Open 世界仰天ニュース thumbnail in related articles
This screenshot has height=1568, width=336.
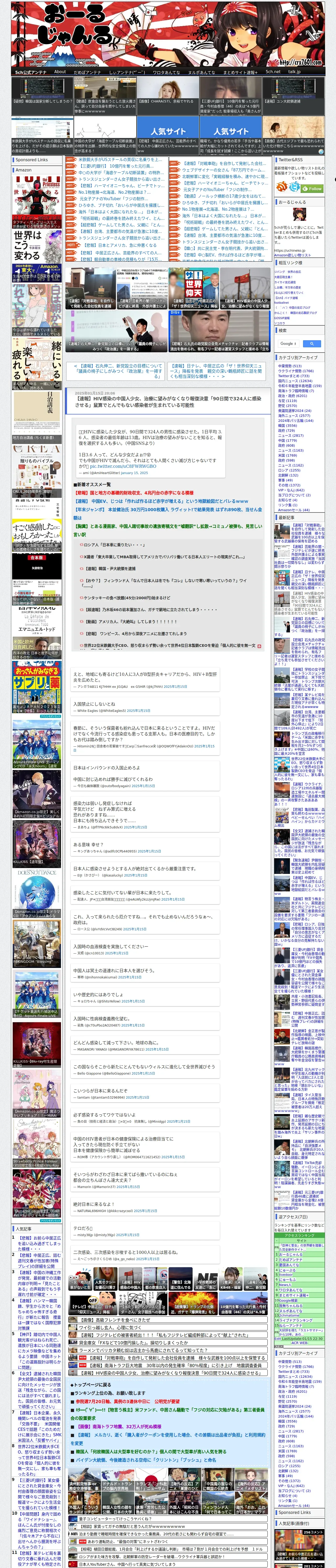click(x=194, y=289)
